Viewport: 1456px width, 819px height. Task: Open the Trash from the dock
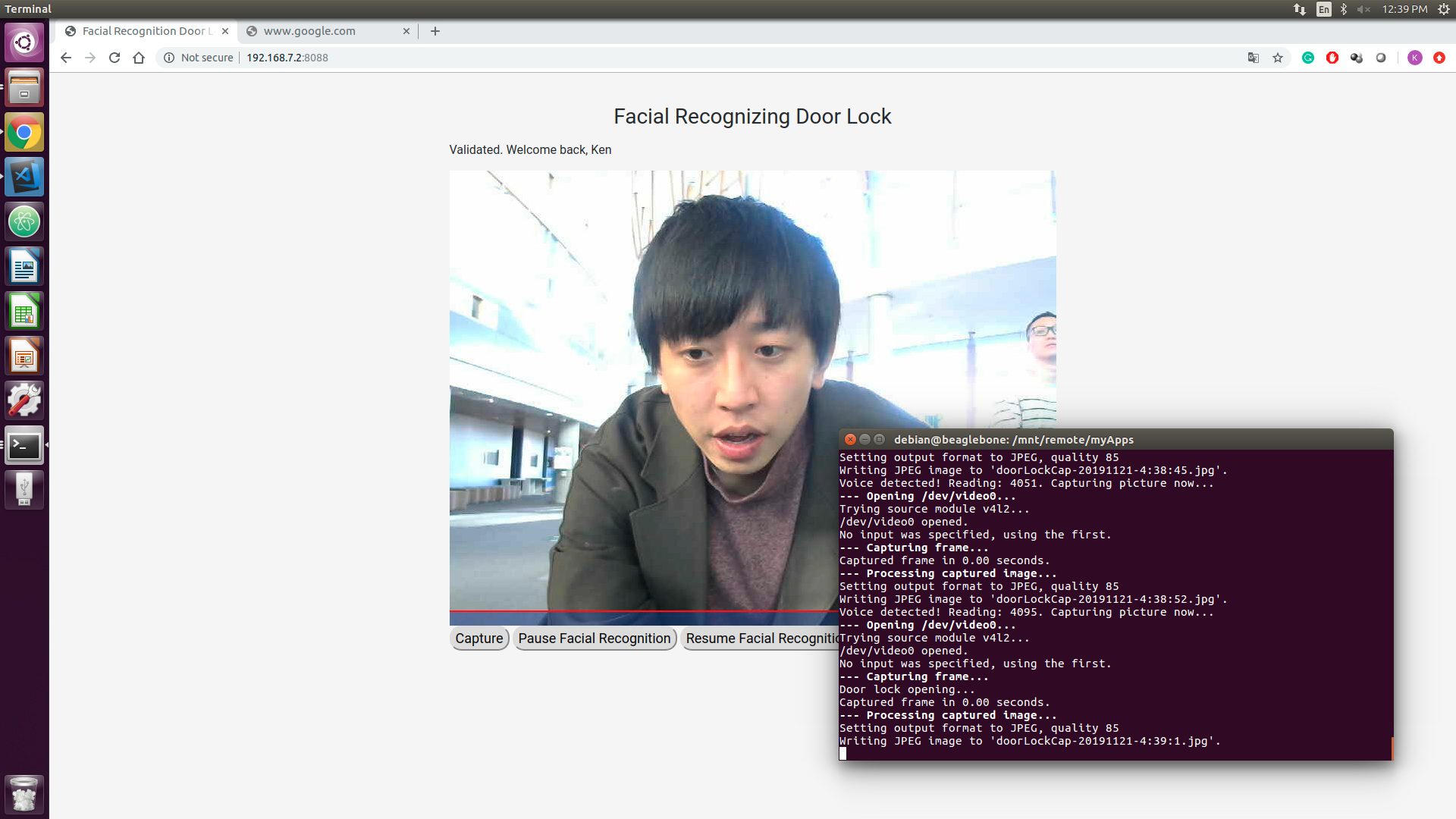click(x=24, y=794)
